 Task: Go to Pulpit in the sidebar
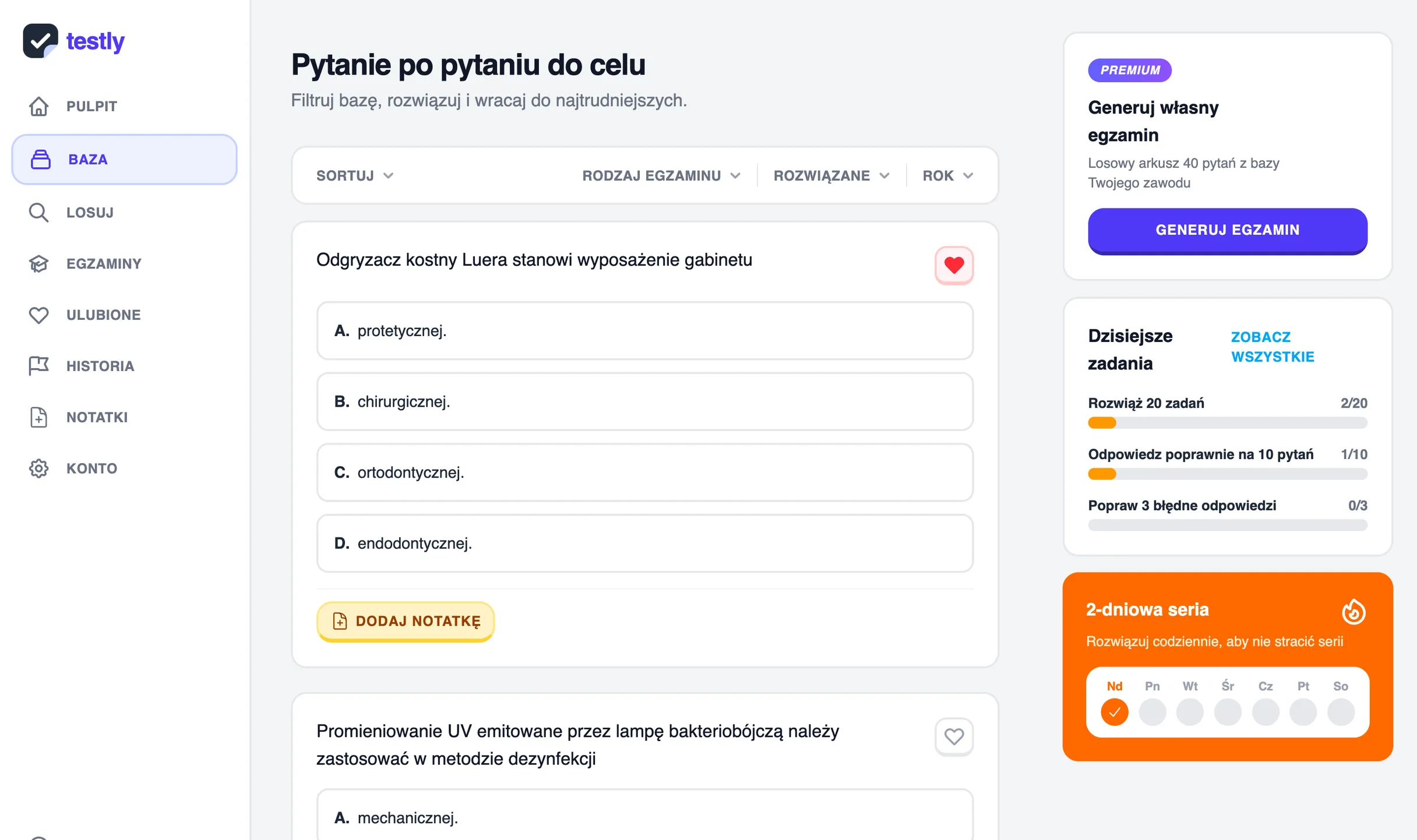[124, 107]
